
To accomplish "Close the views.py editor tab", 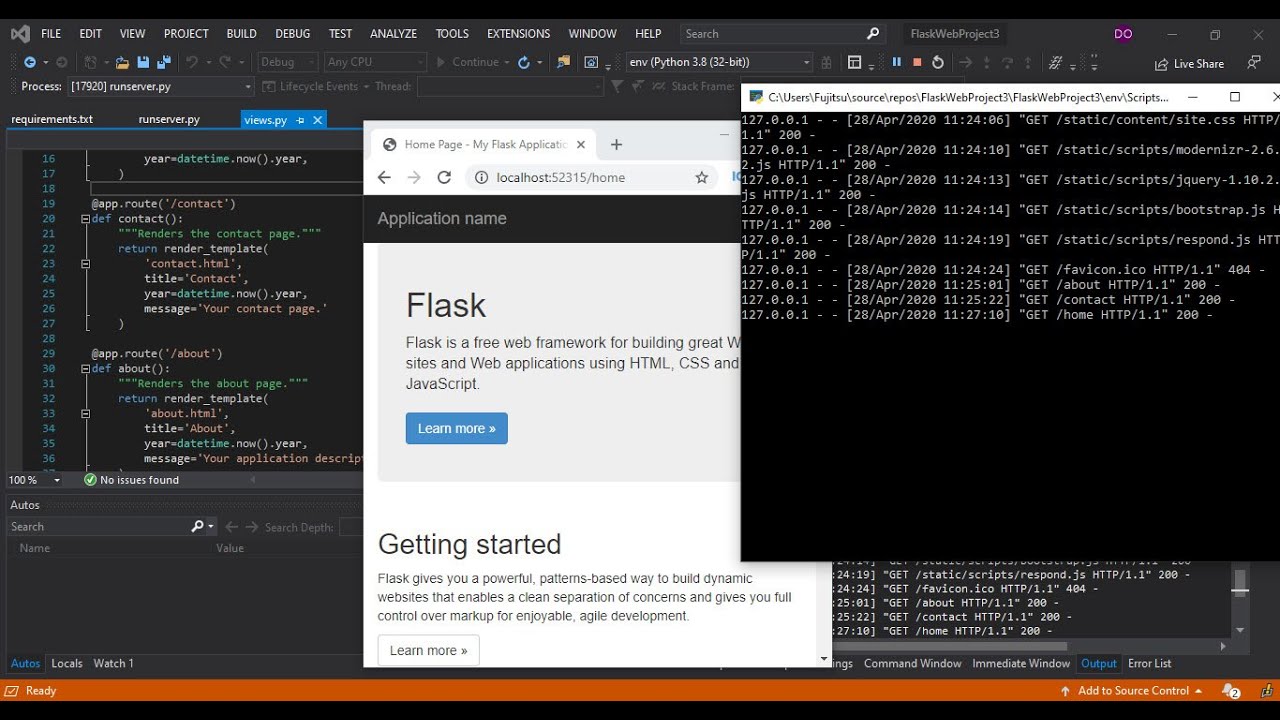I will click(318, 120).
